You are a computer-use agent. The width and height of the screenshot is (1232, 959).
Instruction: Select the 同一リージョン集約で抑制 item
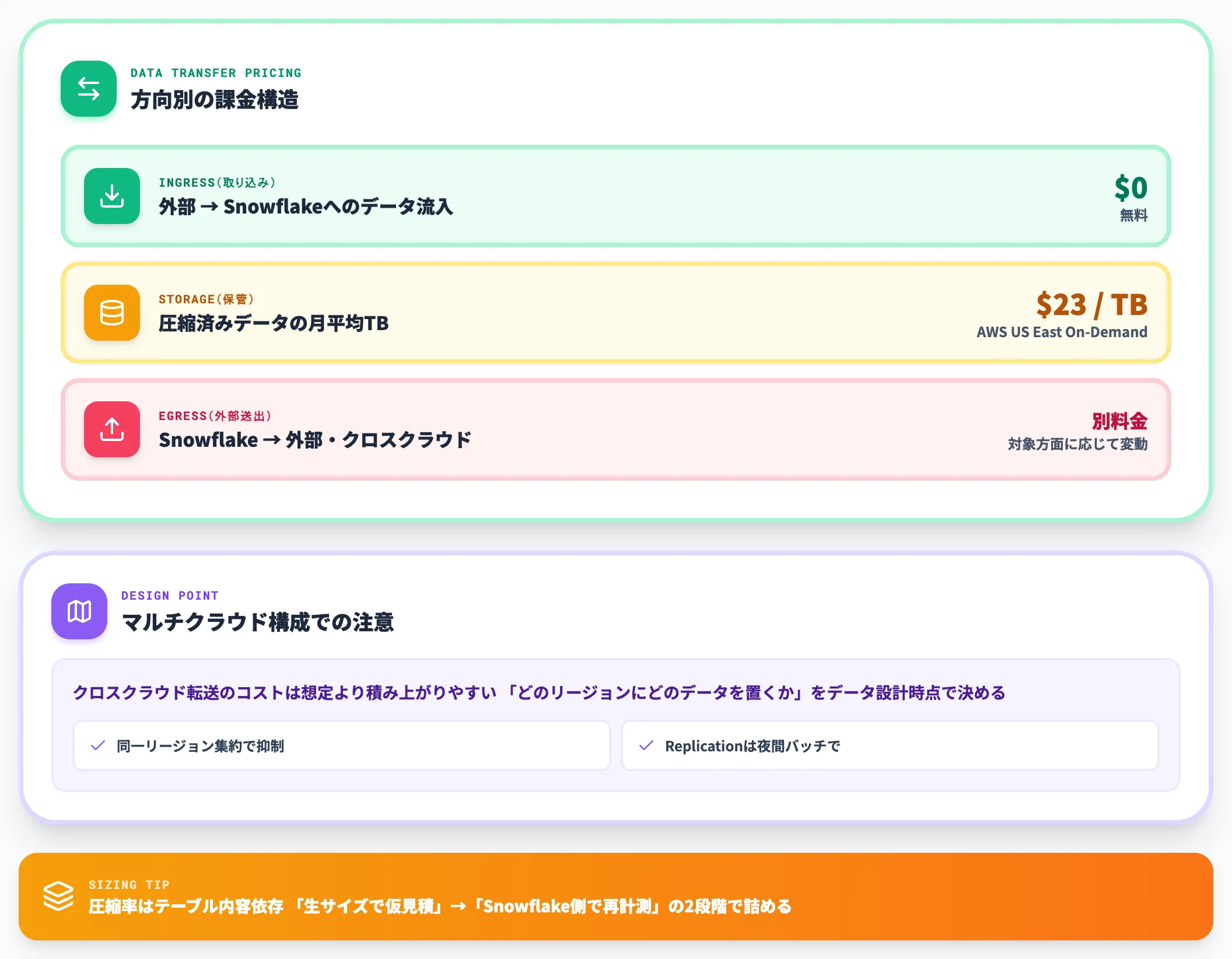pos(342,745)
